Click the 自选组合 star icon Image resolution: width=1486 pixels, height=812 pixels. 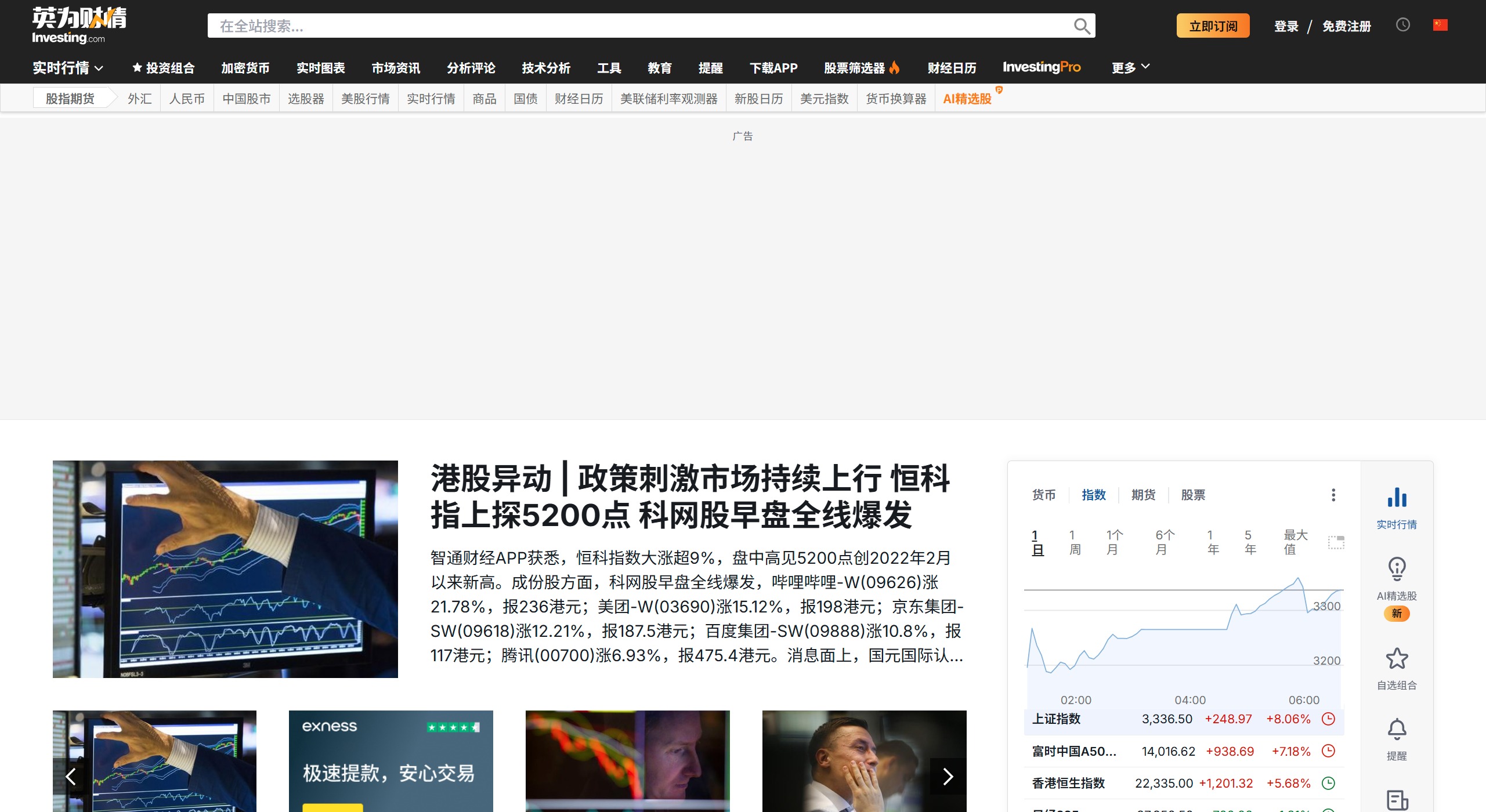[1397, 658]
